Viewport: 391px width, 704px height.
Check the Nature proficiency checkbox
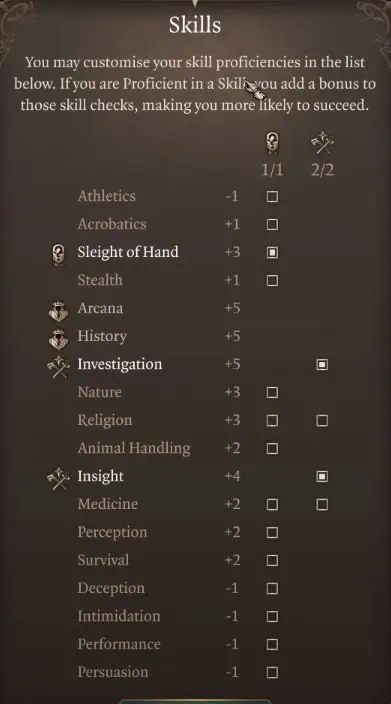[x=272, y=392]
